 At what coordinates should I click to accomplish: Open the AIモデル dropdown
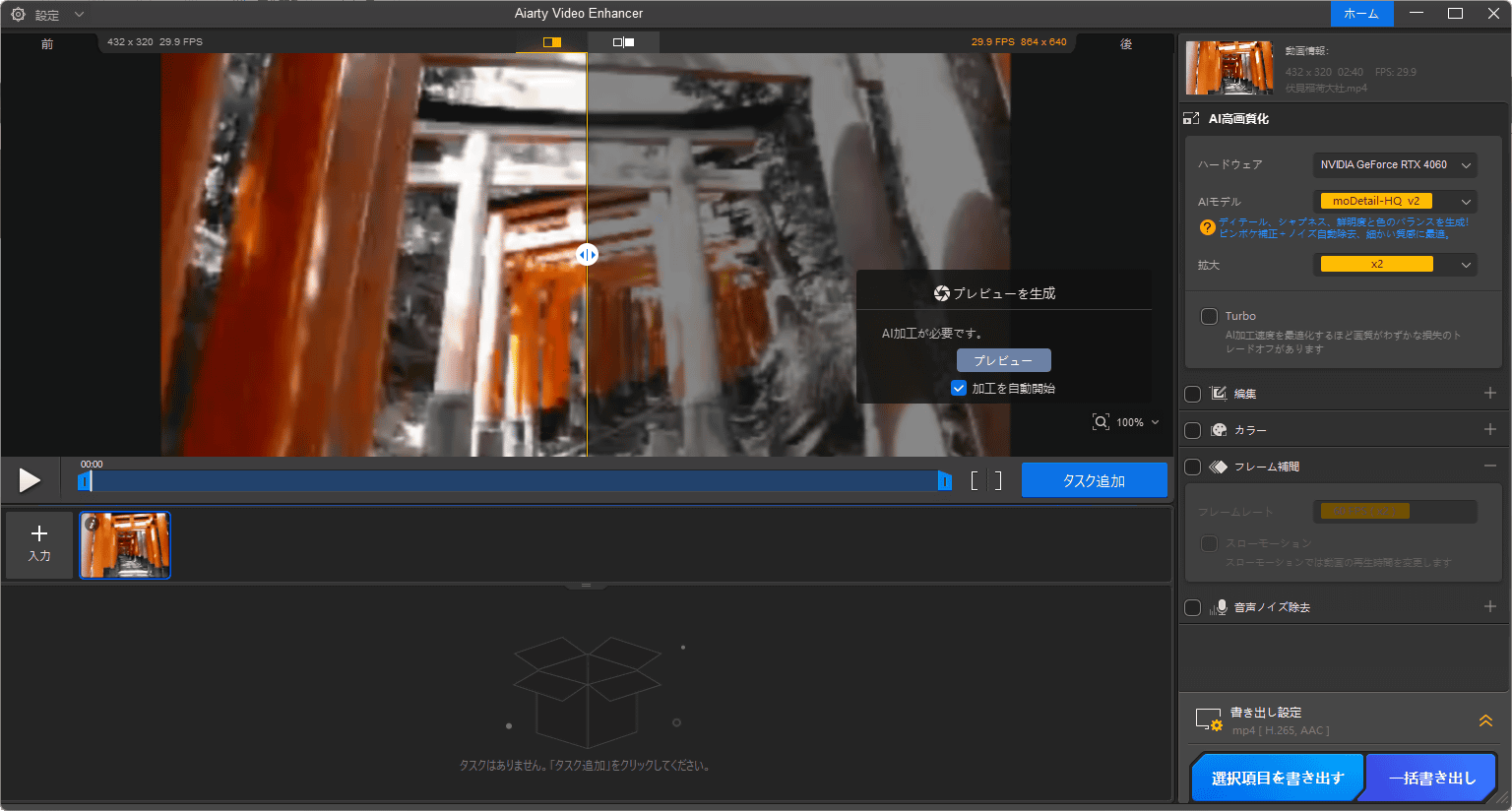click(x=1394, y=202)
